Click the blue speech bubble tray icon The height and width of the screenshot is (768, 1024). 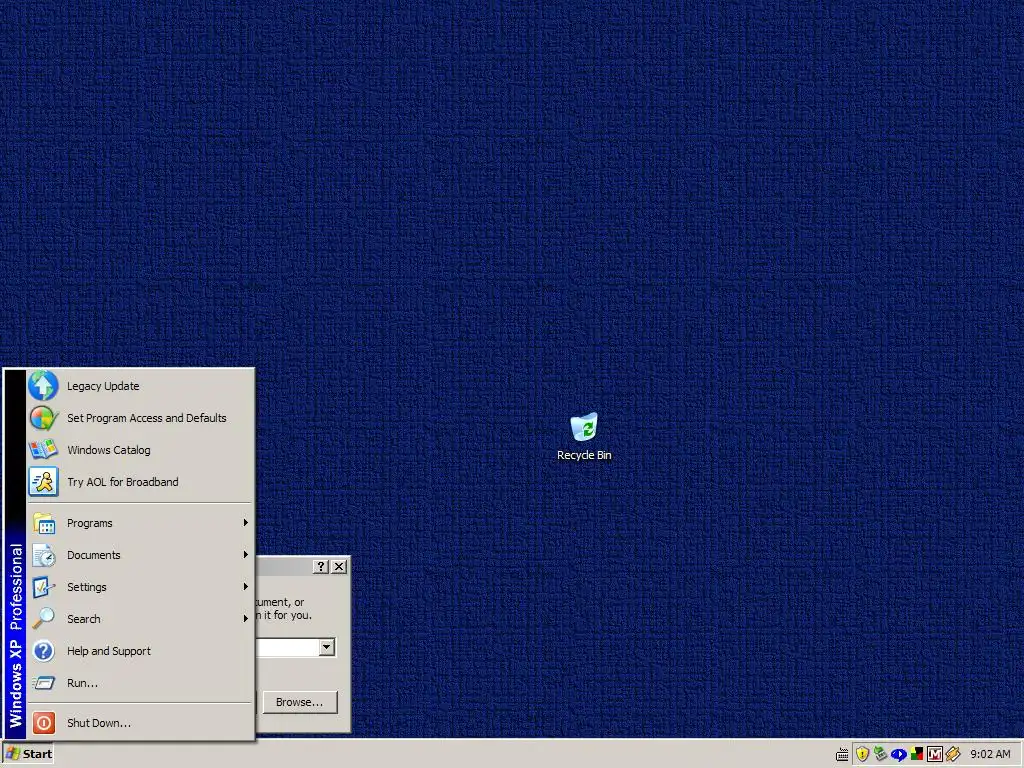pyautogui.click(x=899, y=754)
